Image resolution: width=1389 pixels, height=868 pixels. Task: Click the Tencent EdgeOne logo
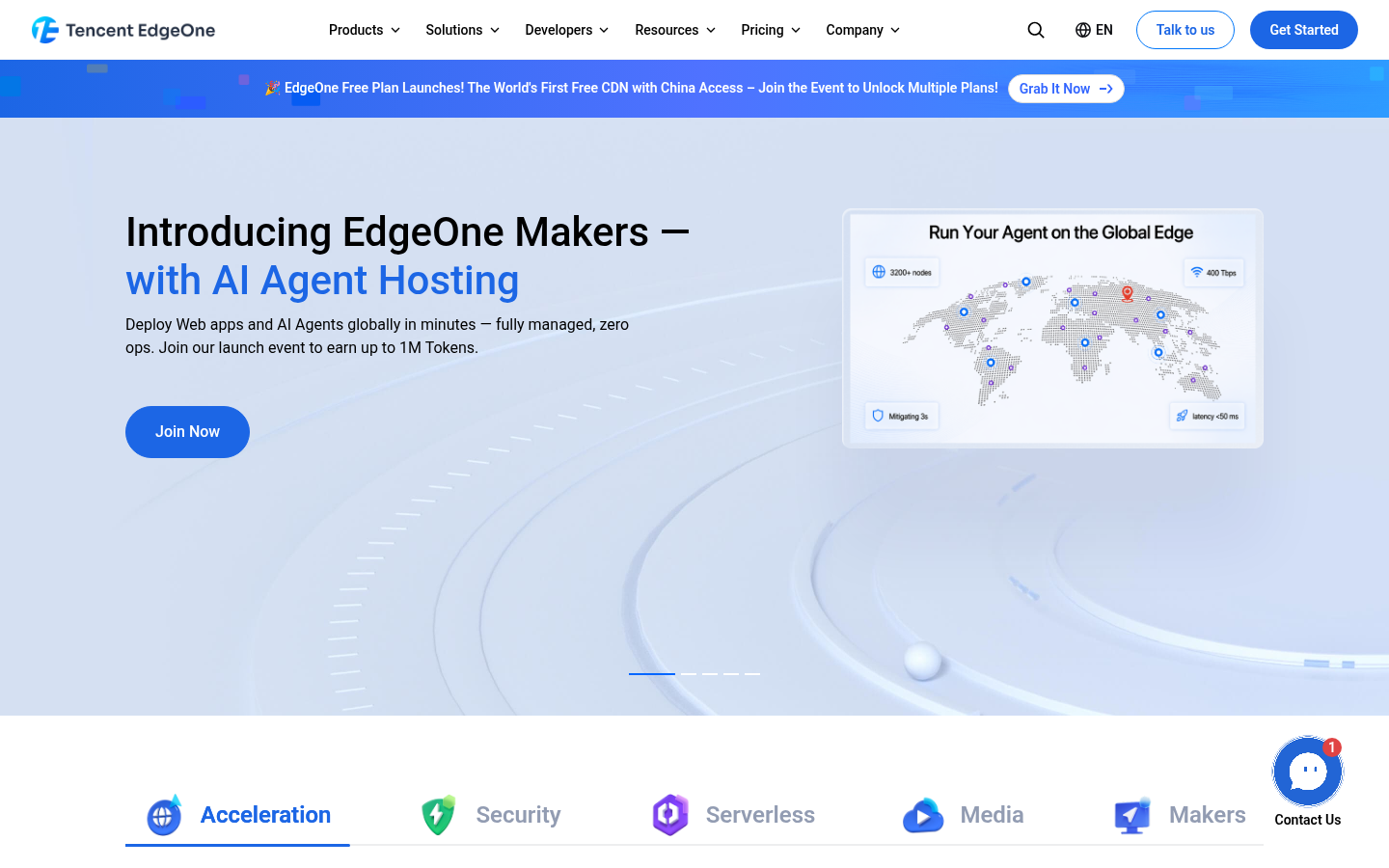click(x=123, y=30)
